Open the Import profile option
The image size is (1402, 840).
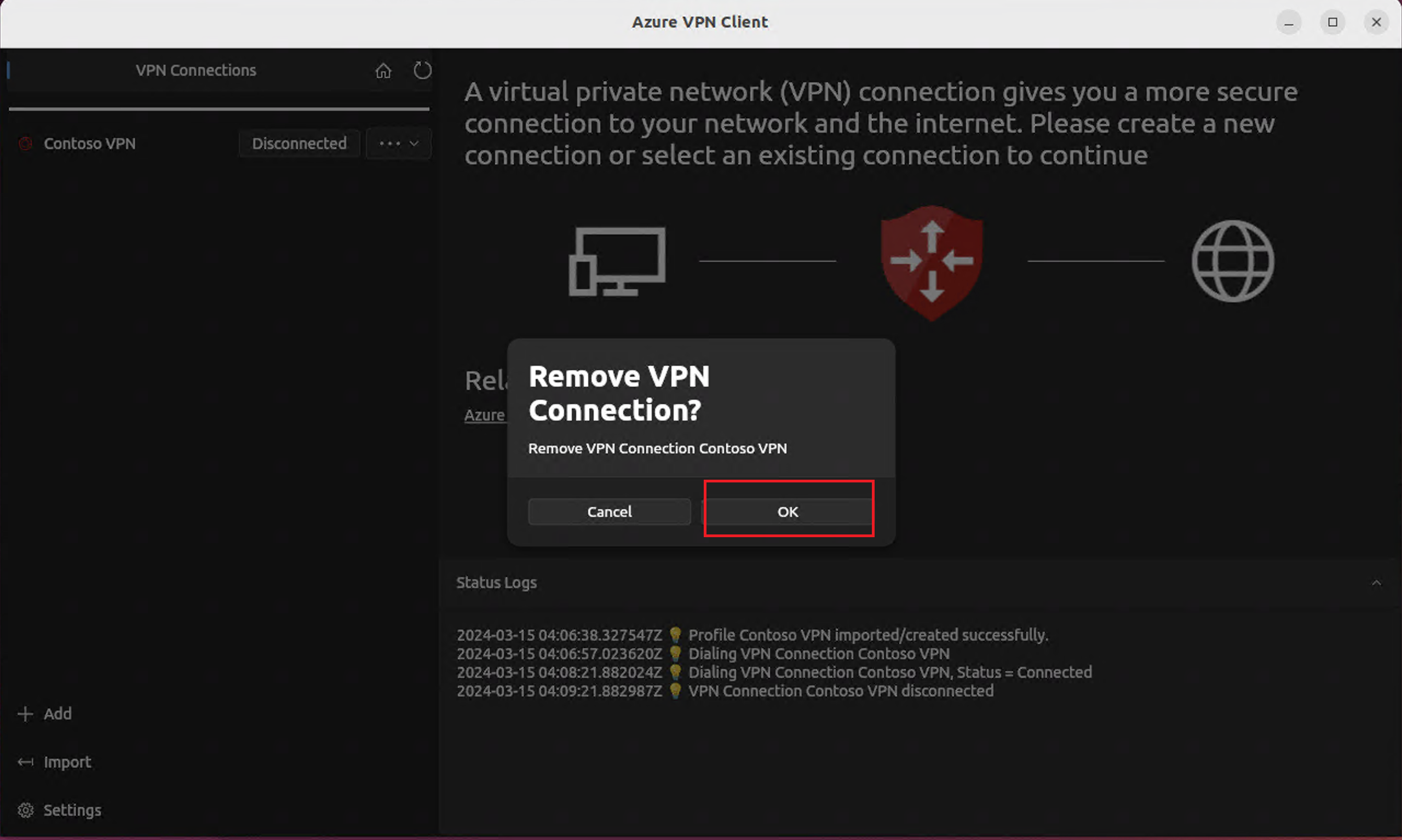pyautogui.click(x=55, y=761)
